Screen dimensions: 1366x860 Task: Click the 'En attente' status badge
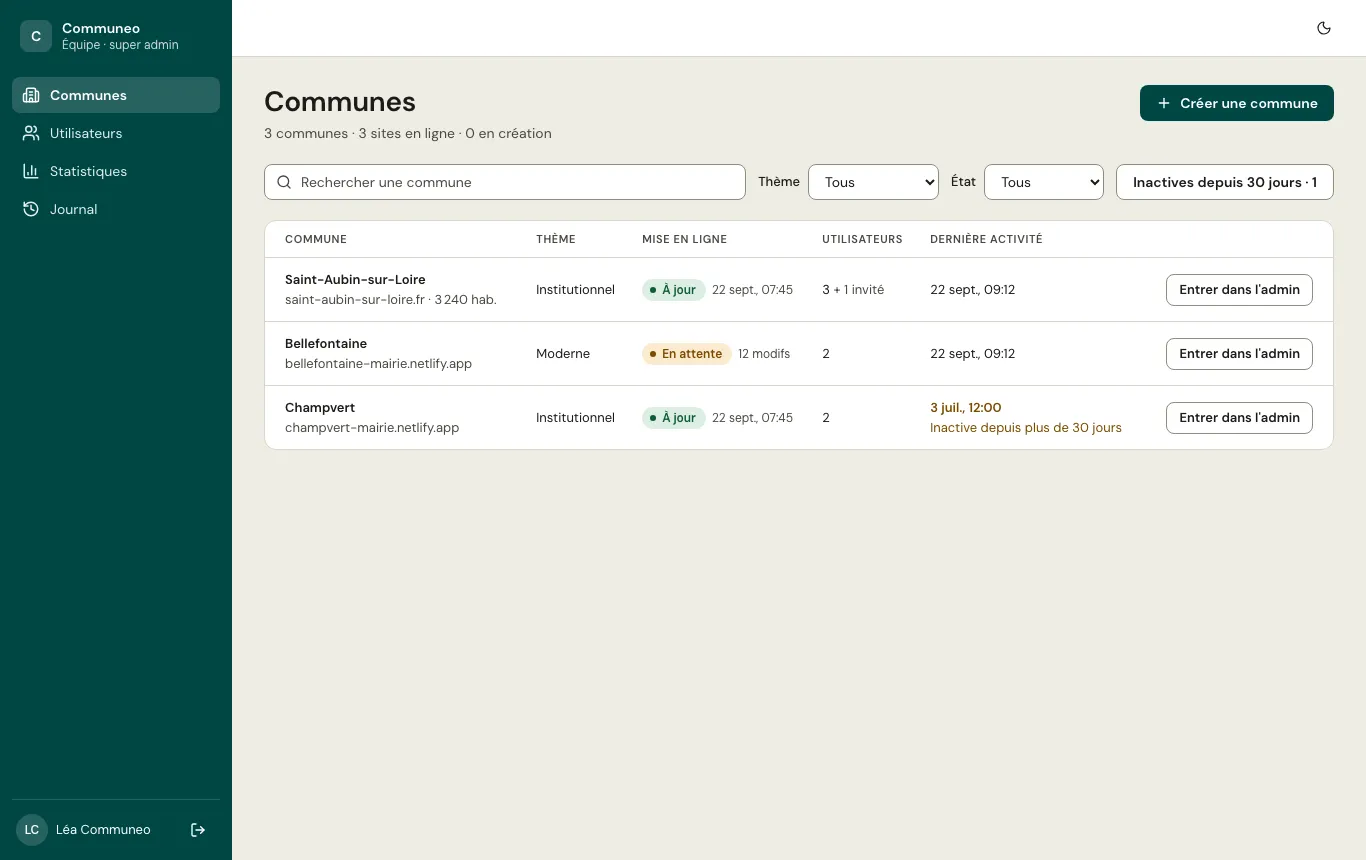686,354
